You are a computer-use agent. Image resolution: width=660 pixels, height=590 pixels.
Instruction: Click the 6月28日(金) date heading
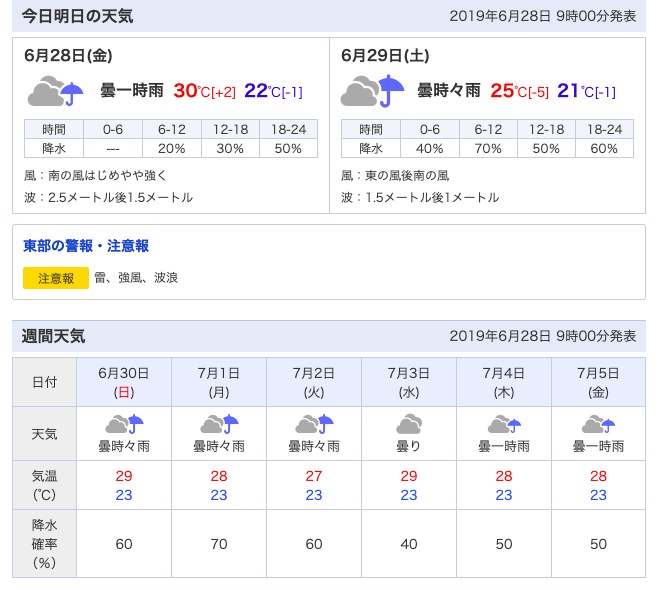[68, 55]
